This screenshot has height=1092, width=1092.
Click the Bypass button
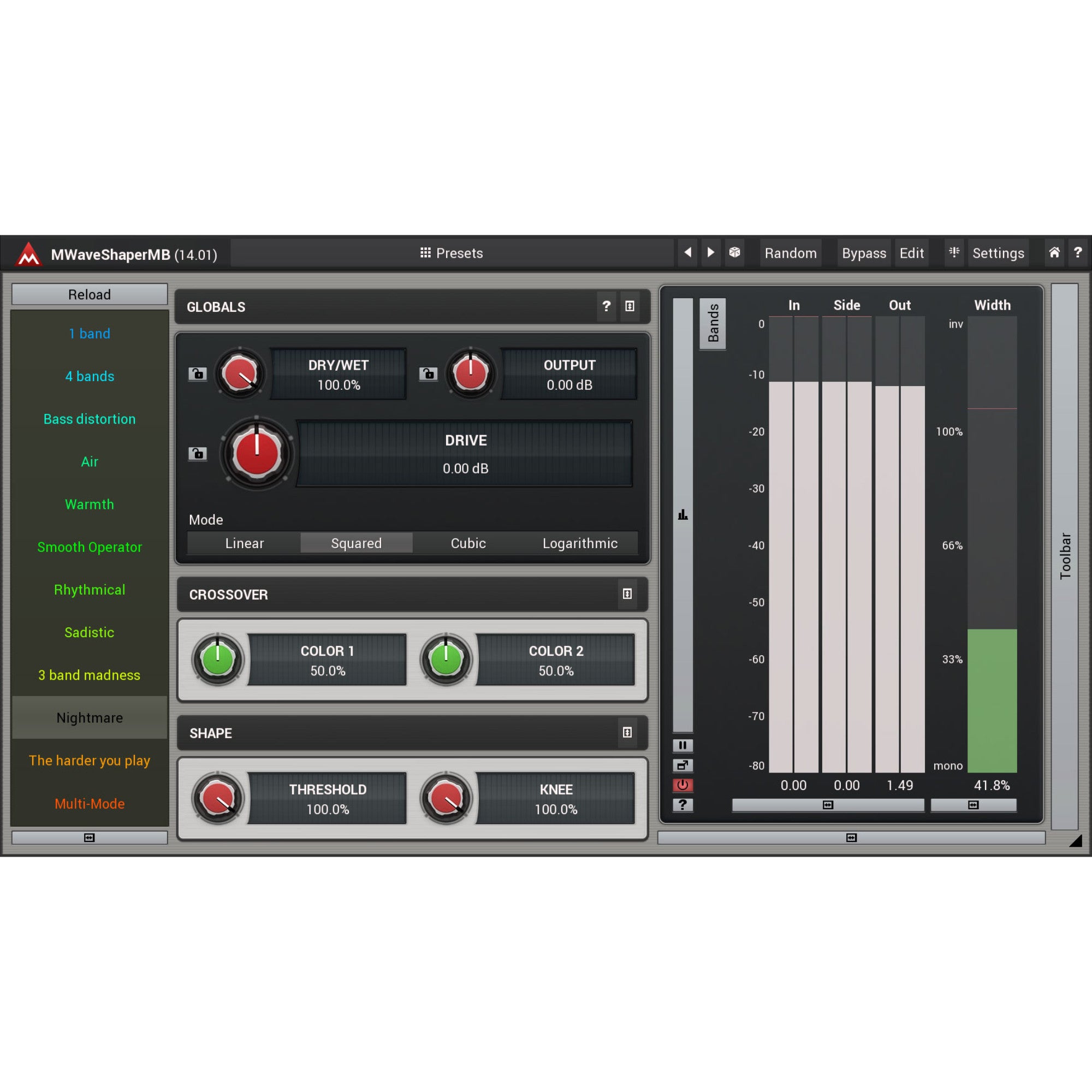coord(864,253)
